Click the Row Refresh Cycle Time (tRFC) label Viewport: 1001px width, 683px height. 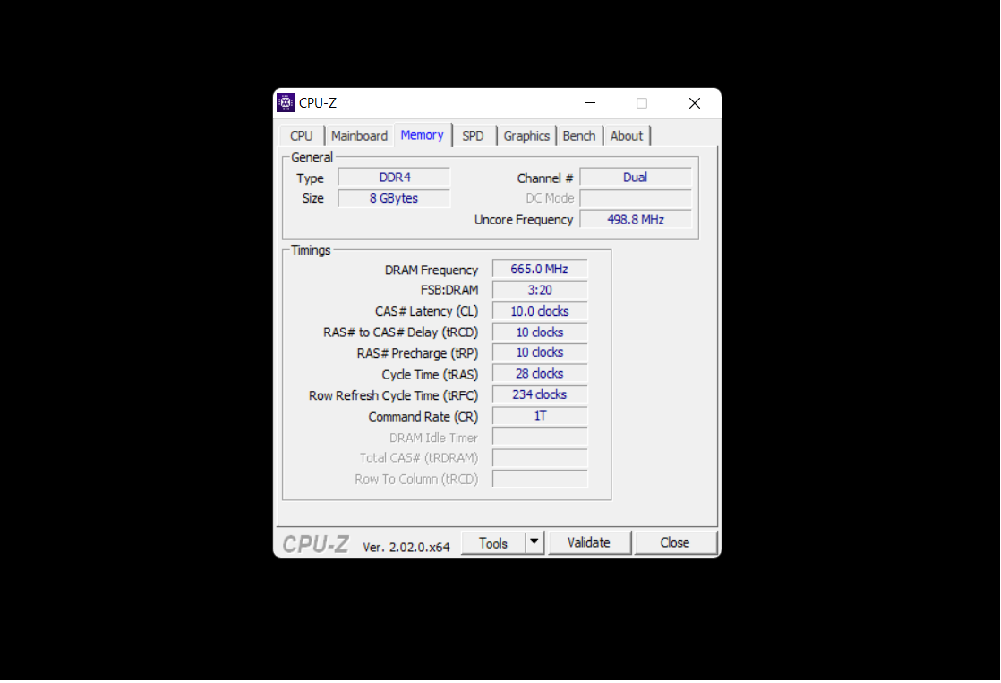(393, 396)
